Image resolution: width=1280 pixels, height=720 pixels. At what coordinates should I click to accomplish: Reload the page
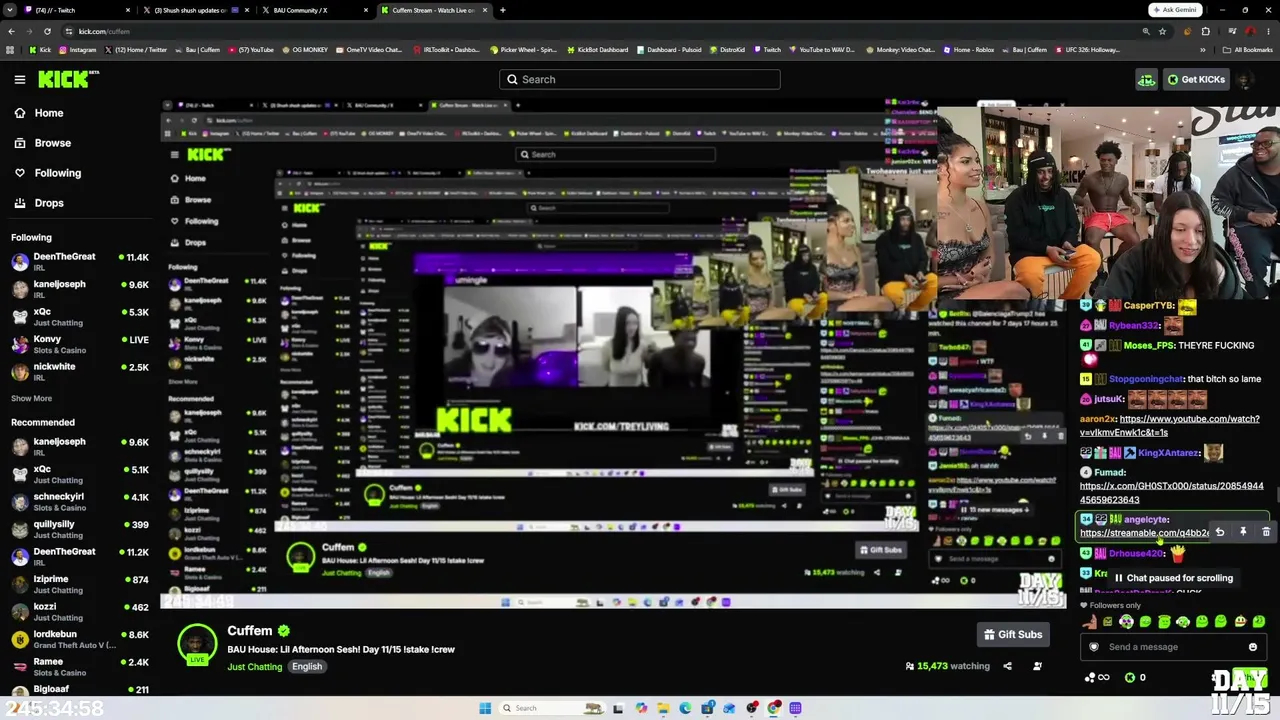point(47,31)
